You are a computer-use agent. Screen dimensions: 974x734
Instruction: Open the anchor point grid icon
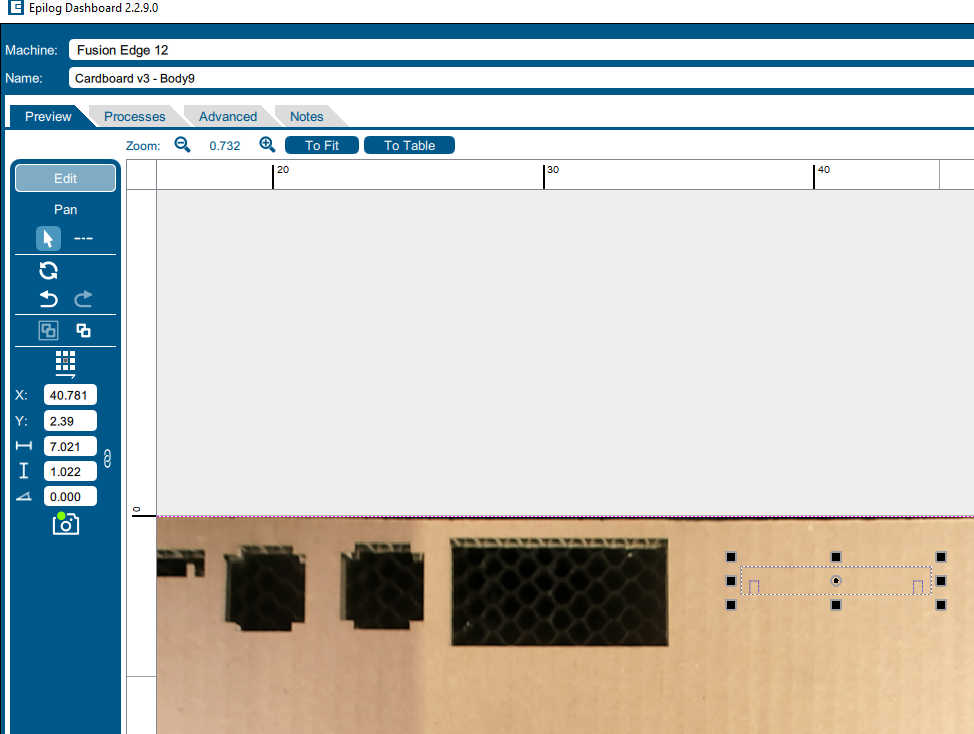coord(65,363)
